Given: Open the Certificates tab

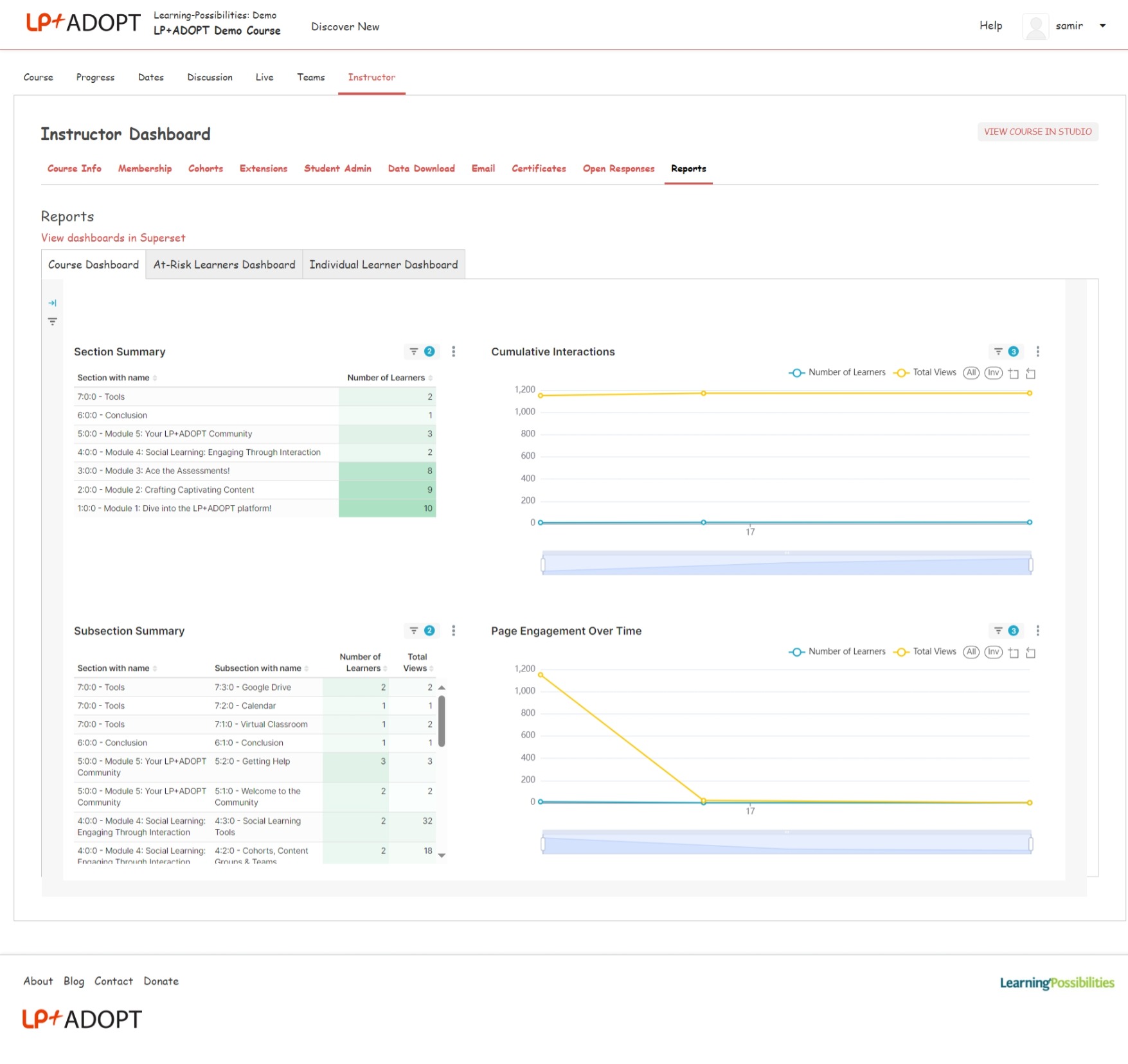Looking at the screenshot, I should [539, 168].
